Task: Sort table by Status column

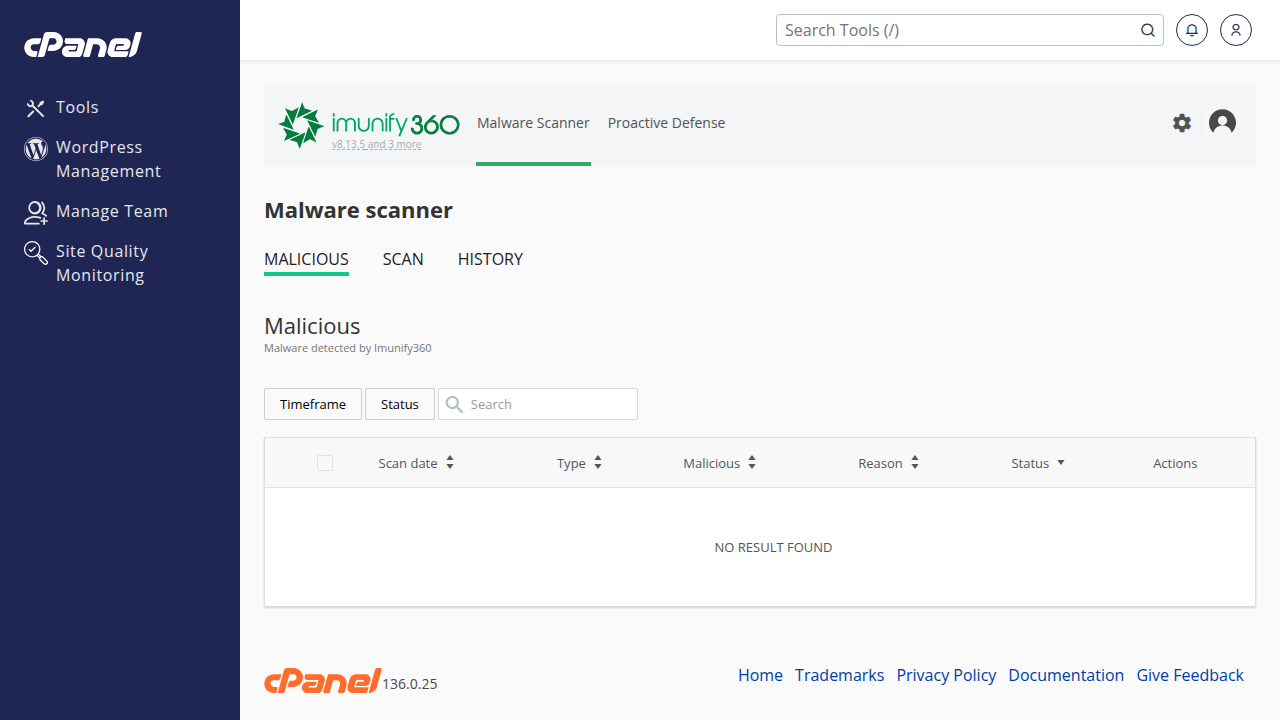Action: 1038,463
